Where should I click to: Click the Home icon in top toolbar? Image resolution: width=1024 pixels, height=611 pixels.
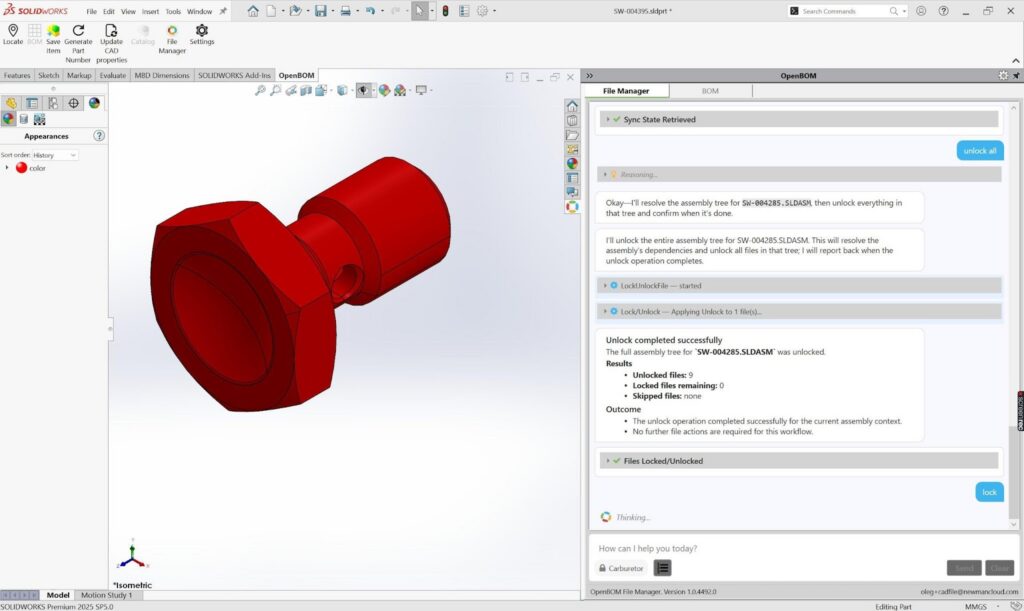253,11
